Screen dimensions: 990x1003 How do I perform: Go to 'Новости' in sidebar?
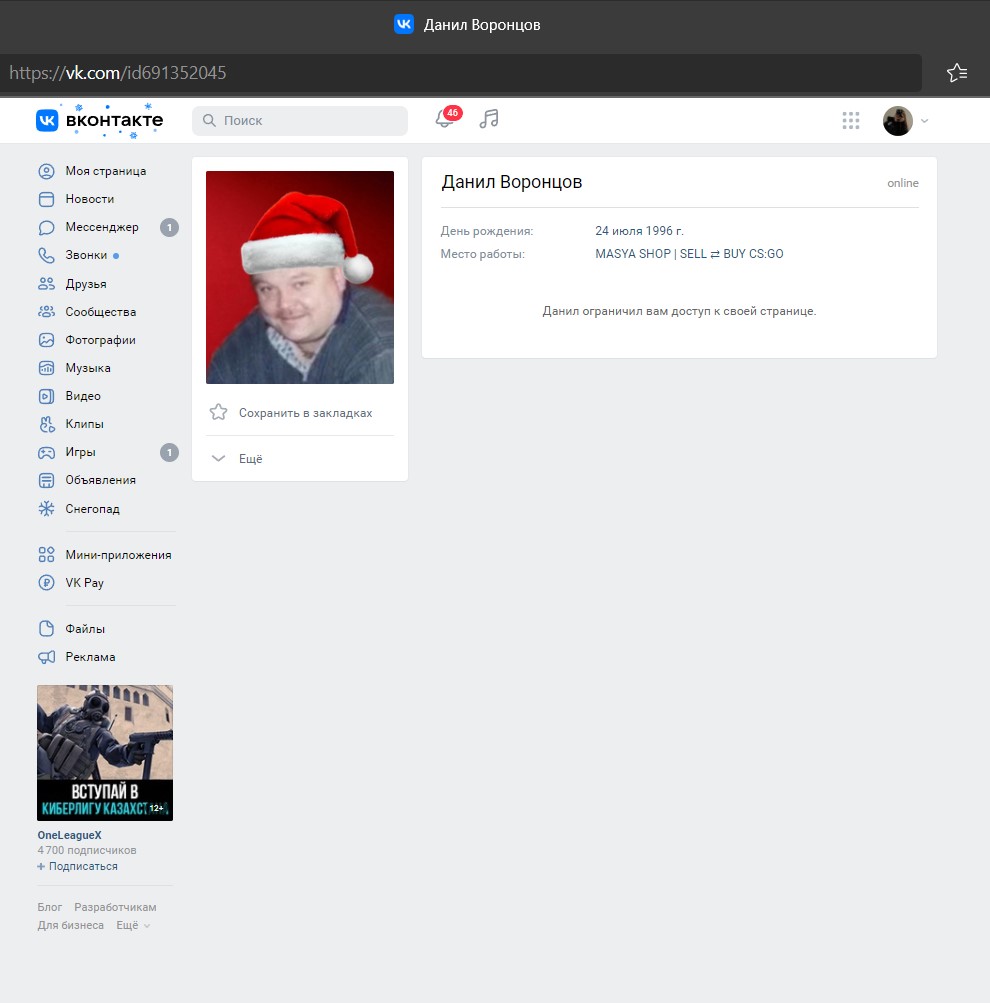pos(90,199)
